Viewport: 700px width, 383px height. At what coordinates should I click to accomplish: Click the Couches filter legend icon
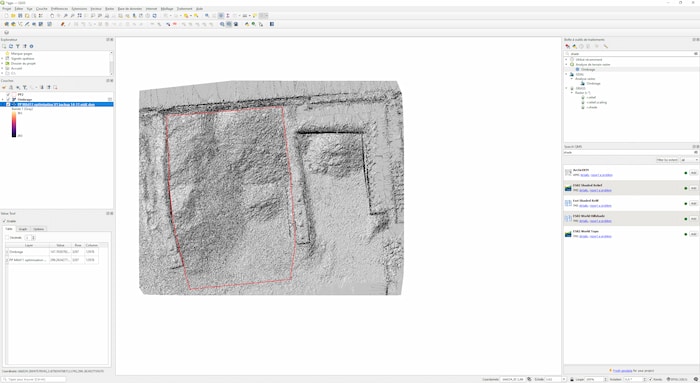click(25, 87)
